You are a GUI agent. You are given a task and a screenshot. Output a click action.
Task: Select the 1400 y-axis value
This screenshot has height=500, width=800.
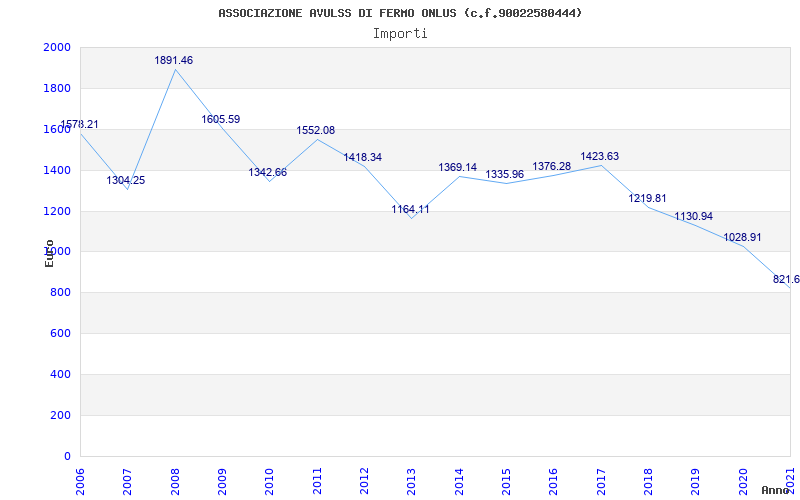[x=57, y=170]
